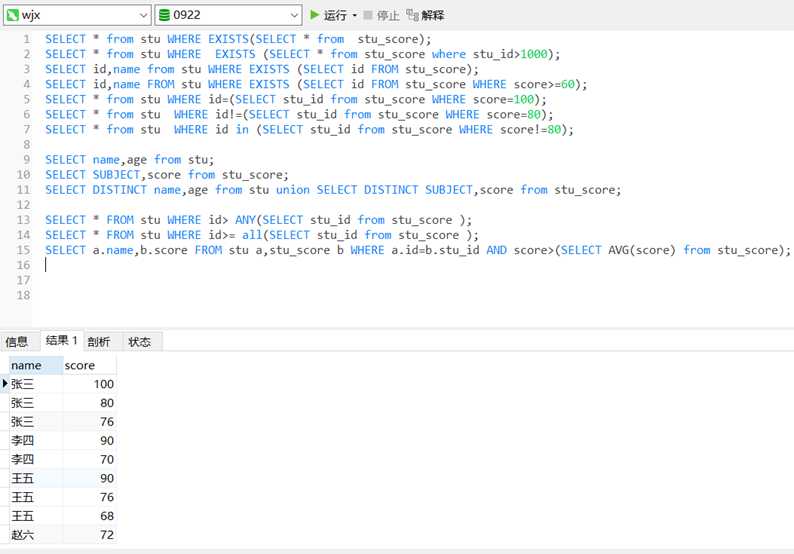The width and height of the screenshot is (794, 554).
Task: Switch to the 状态 tab
Action: click(x=140, y=342)
